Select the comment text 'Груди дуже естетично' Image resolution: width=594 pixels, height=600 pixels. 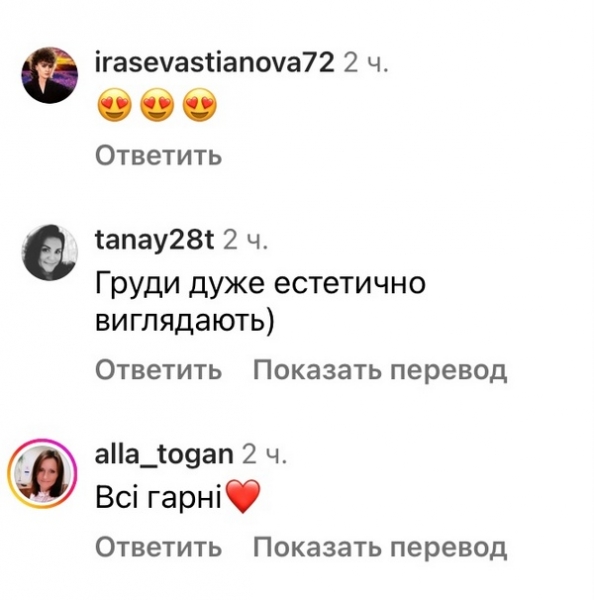[x=260, y=284]
